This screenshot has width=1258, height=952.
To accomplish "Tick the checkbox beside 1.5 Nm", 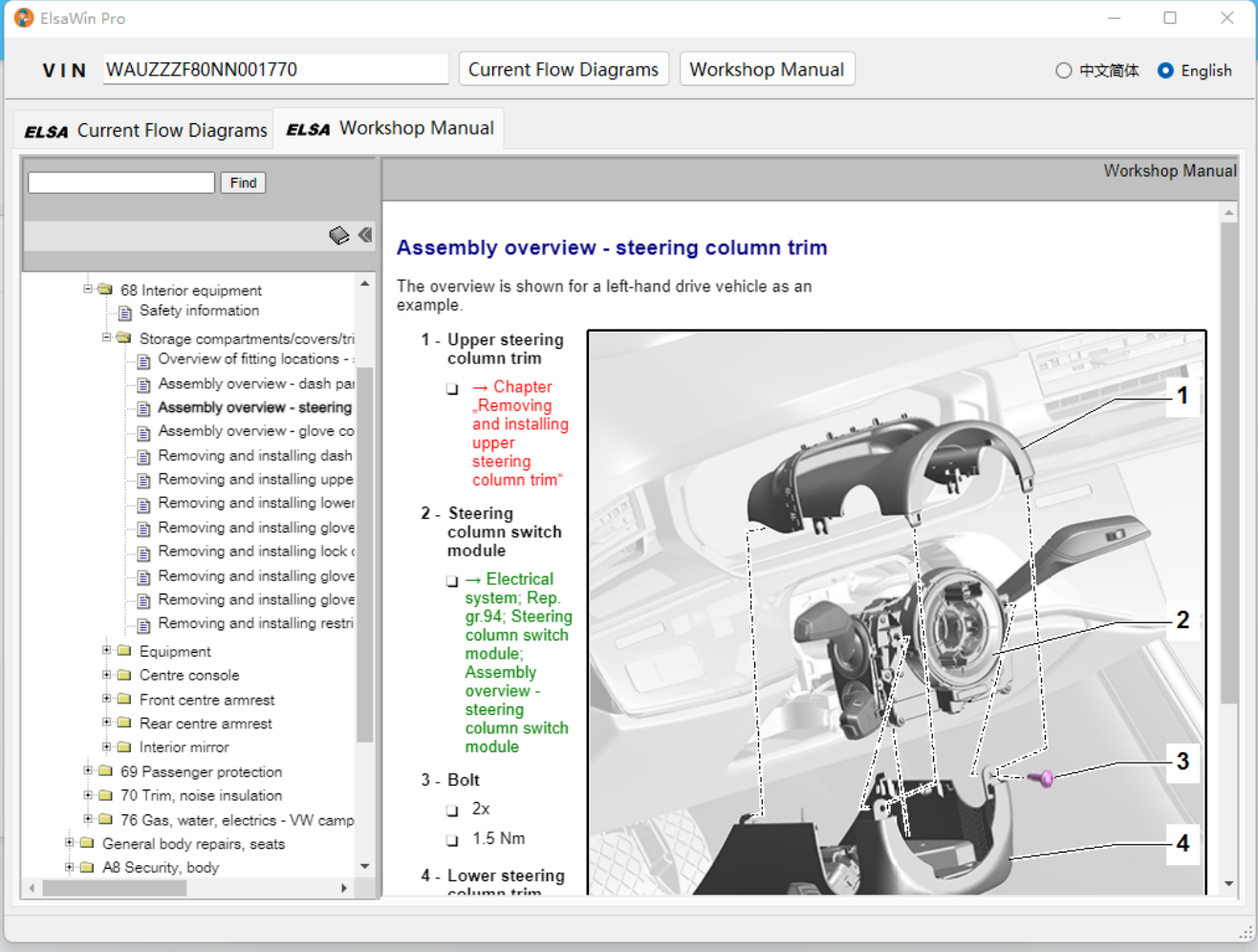I will click(x=452, y=841).
